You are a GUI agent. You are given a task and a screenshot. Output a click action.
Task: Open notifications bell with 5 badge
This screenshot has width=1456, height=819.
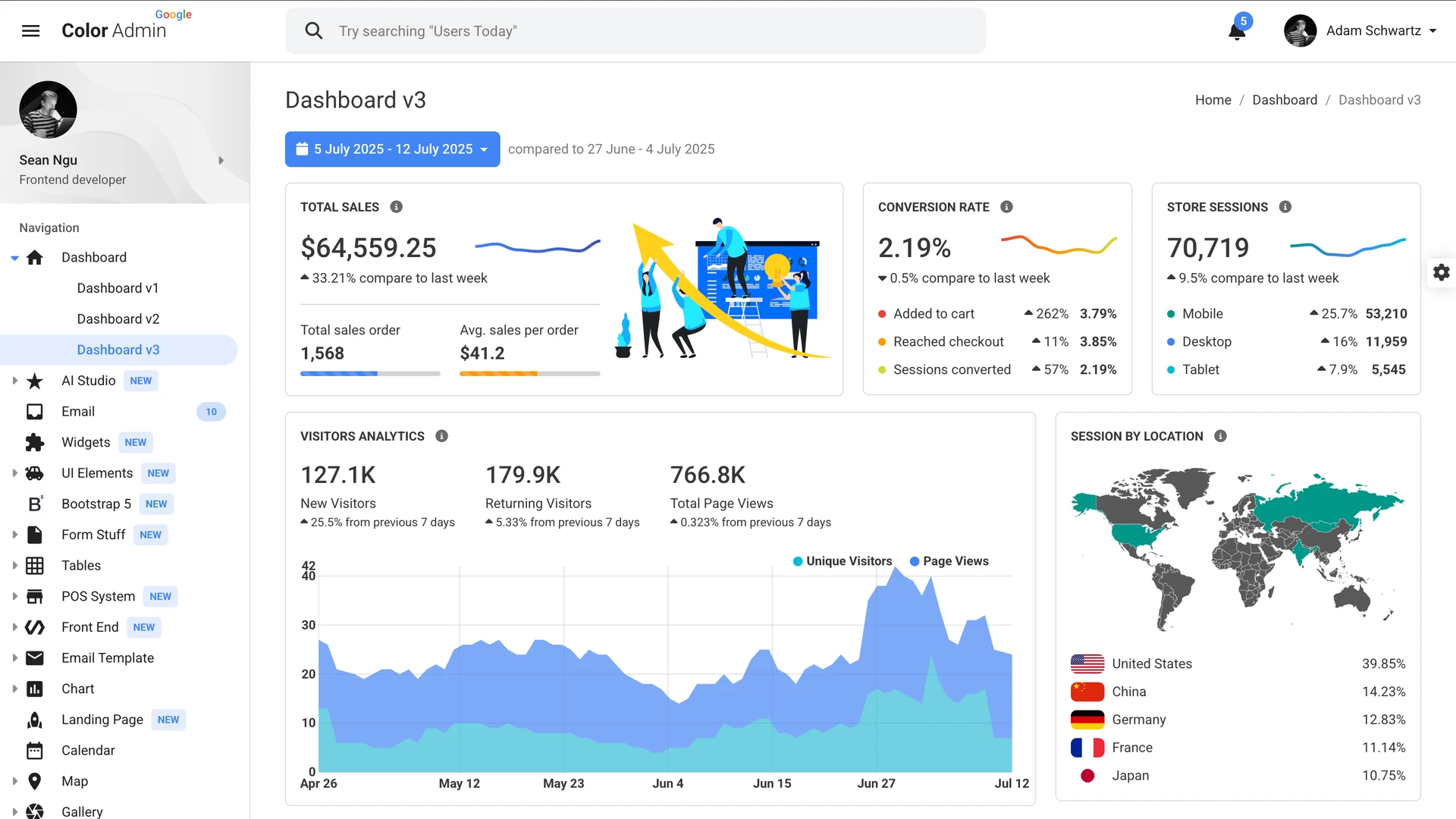[1237, 30]
